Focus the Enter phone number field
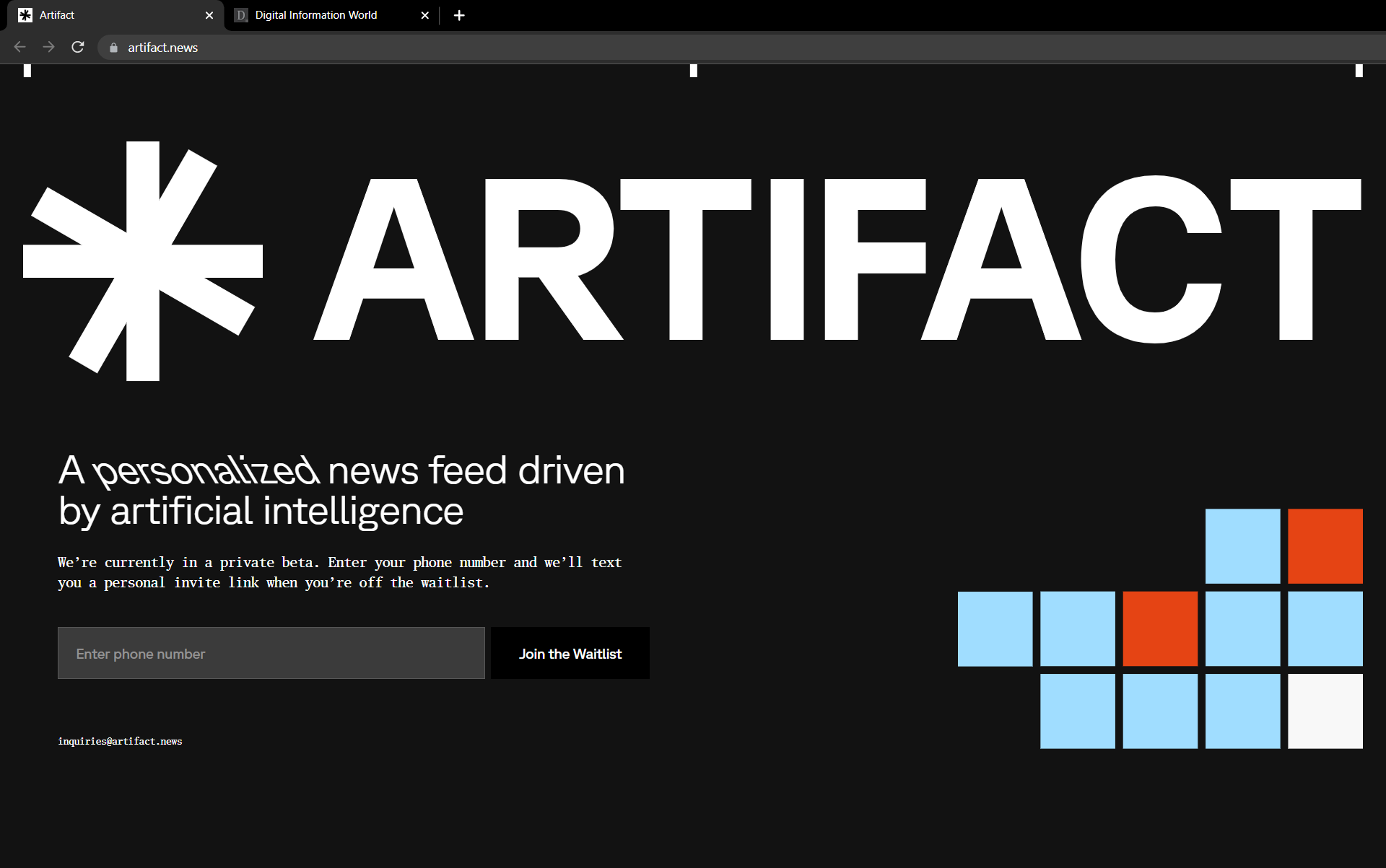 point(271,653)
